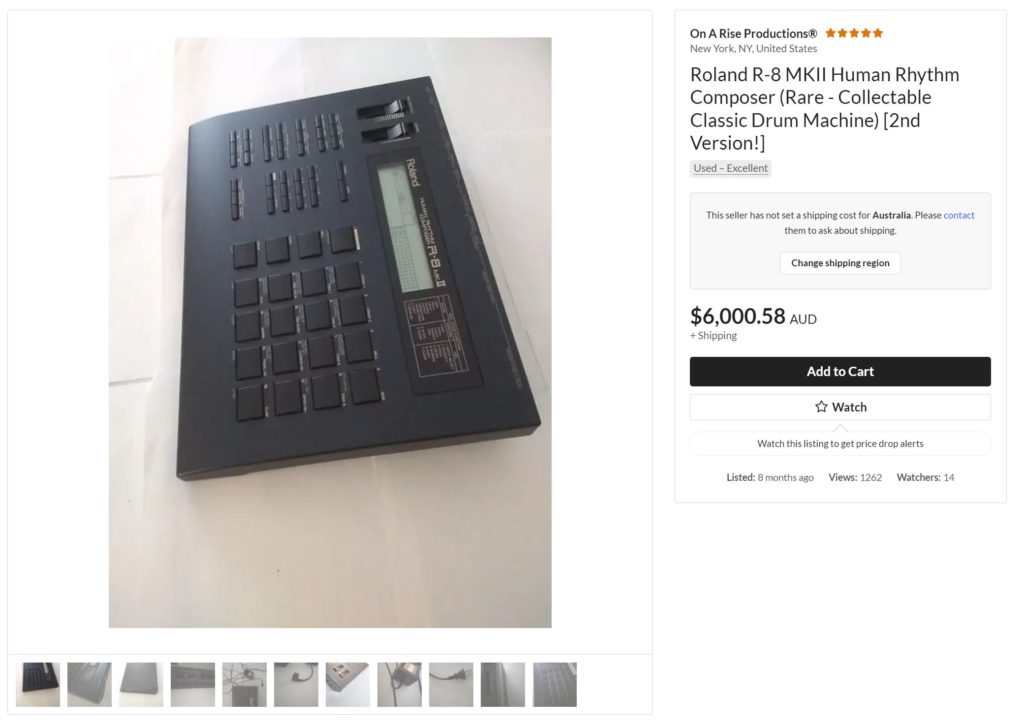Select the eighth thumbnail showing cables

399,684
